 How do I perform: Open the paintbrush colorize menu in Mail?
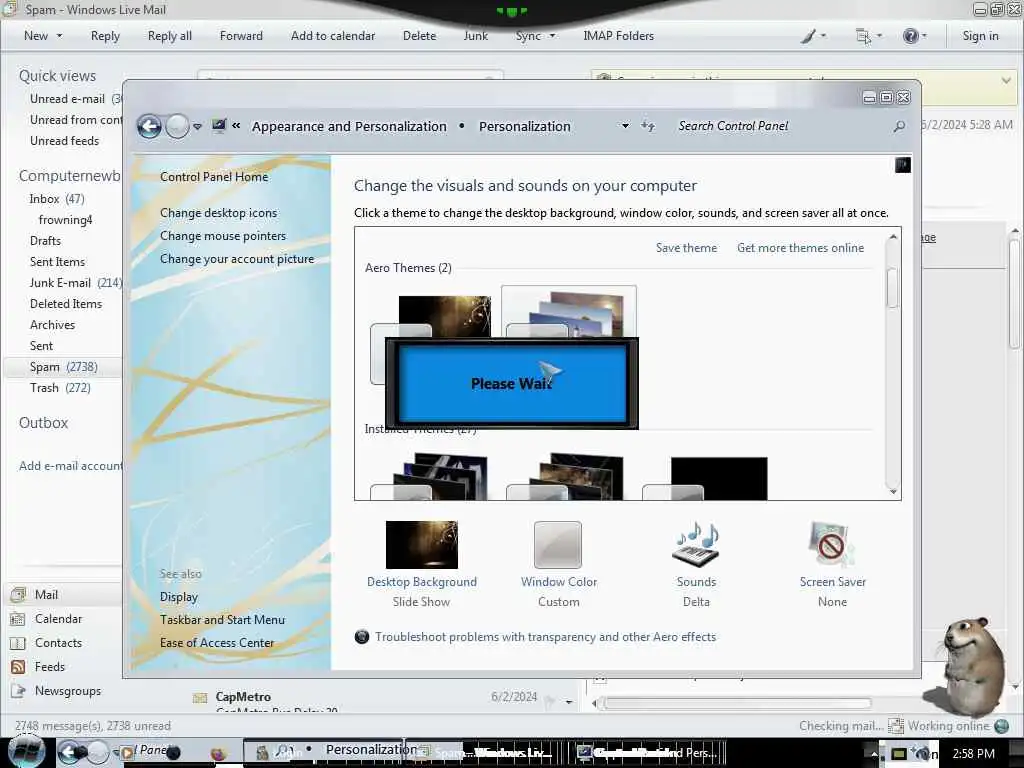pos(813,36)
